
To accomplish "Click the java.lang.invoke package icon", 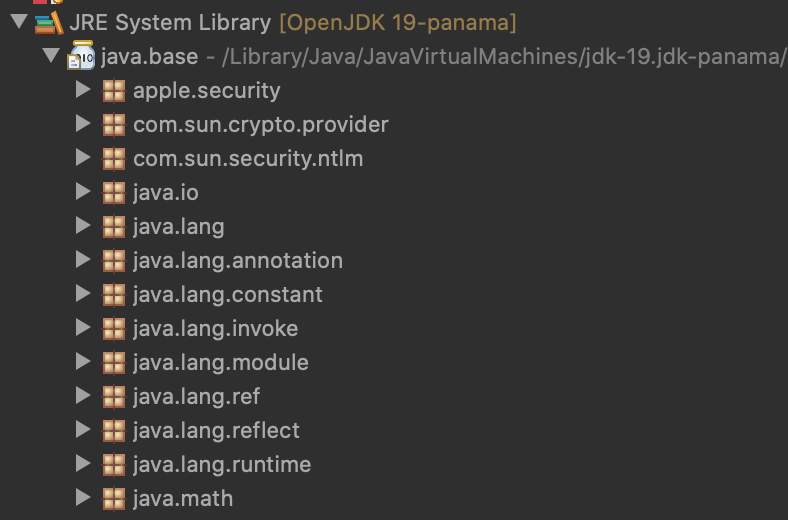I will pyautogui.click(x=114, y=329).
